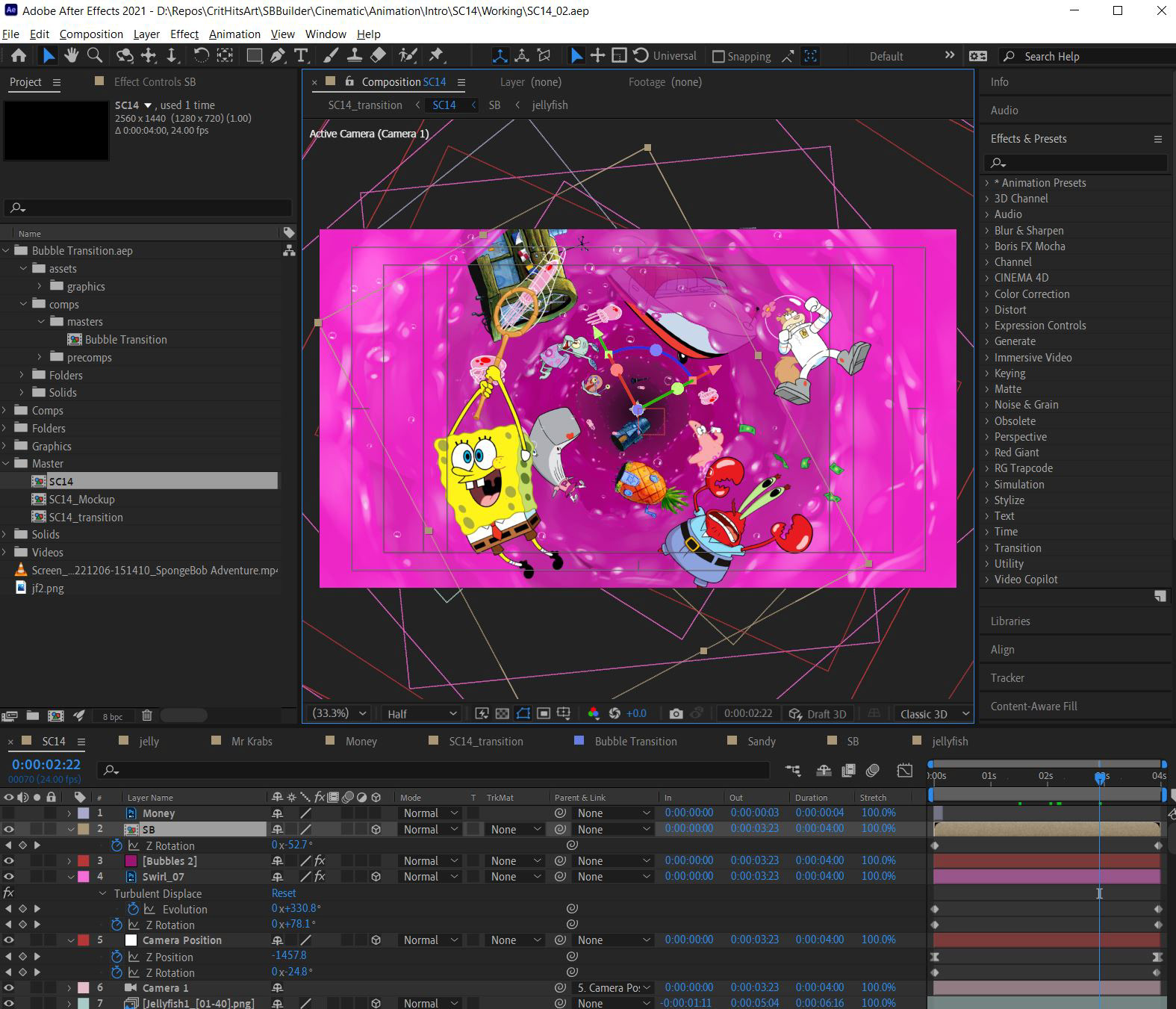Open the Animation menu
Viewport: 1176px width, 1009px height.
coord(234,34)
